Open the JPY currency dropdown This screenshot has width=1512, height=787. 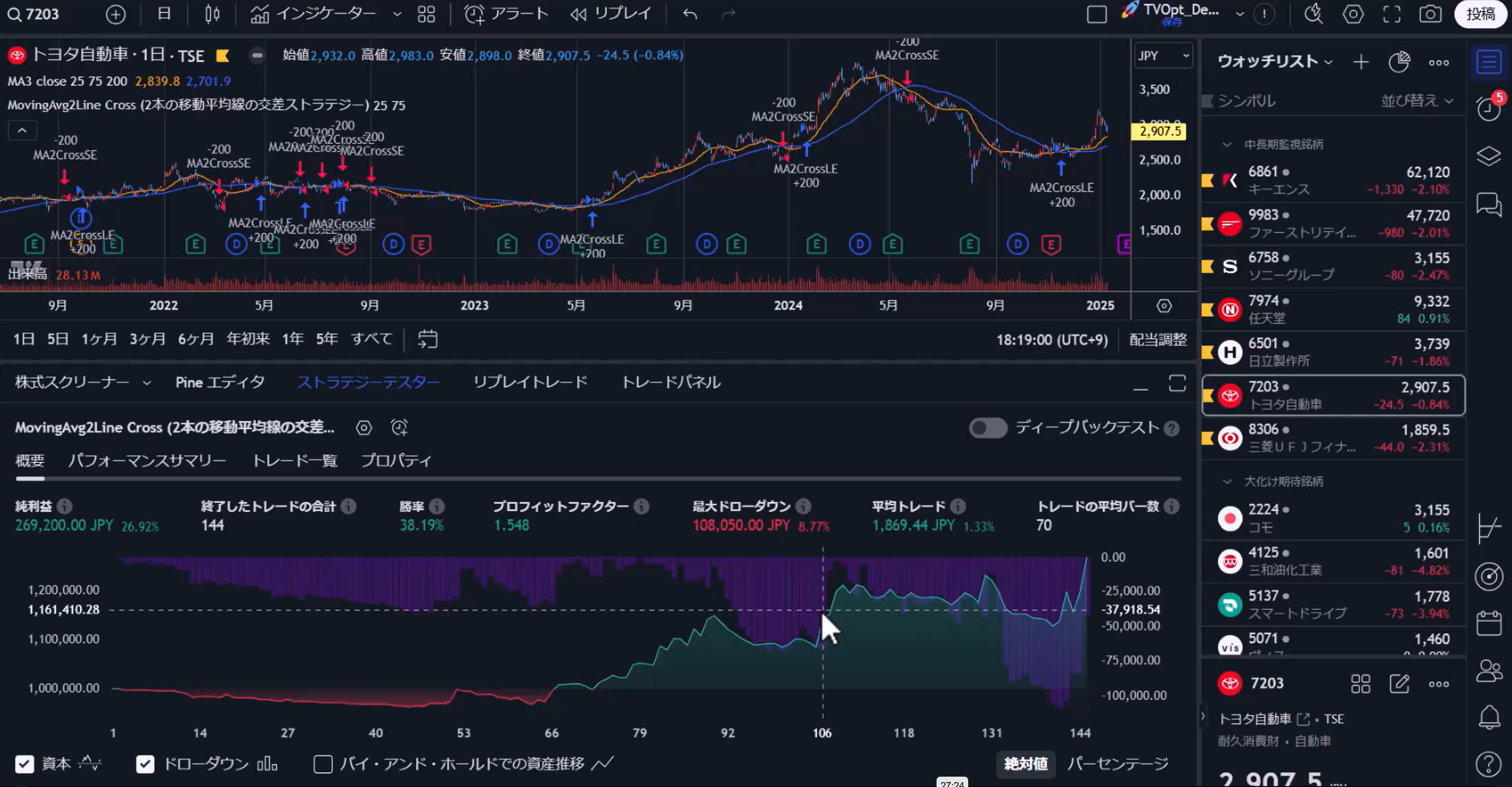coord(1162,56)
